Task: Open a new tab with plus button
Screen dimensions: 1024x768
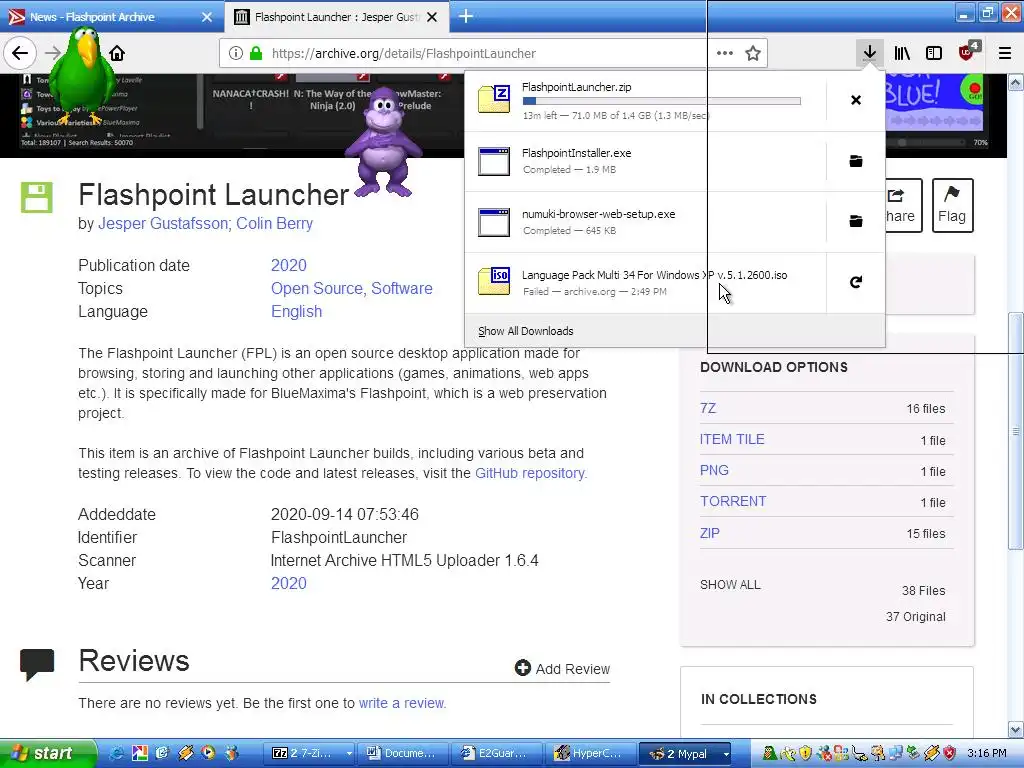Action: click(x=466, y=16)
